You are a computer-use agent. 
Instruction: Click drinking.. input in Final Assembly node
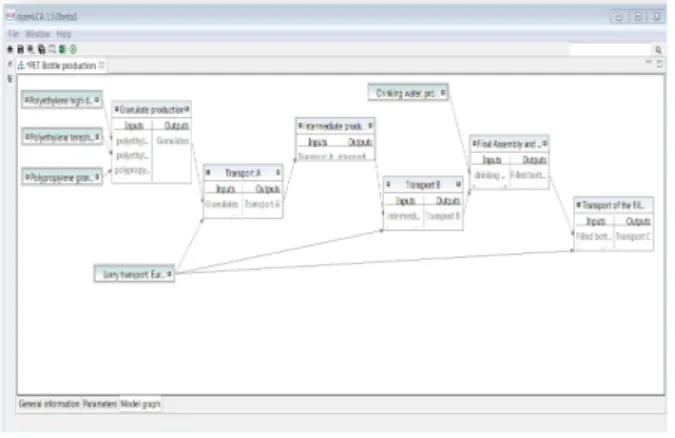click(489, 175)
